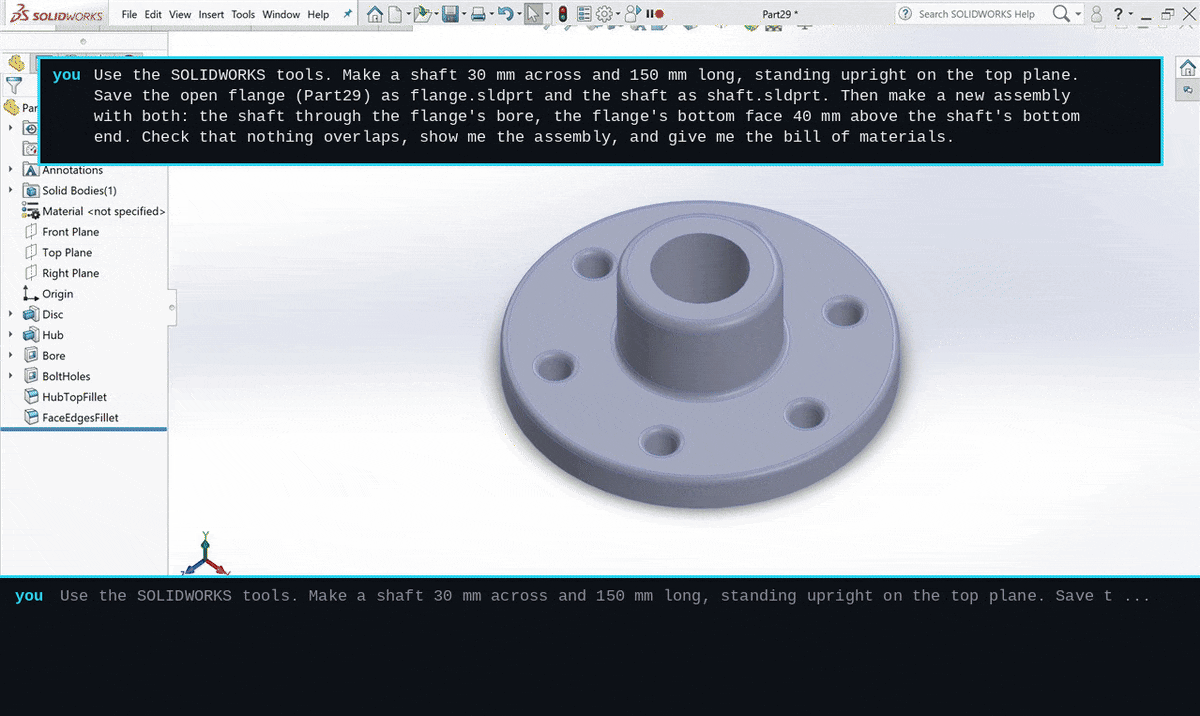1200x716 pixels.
Task: Open the Save dropdown arrow
Action: click(463, 14)
